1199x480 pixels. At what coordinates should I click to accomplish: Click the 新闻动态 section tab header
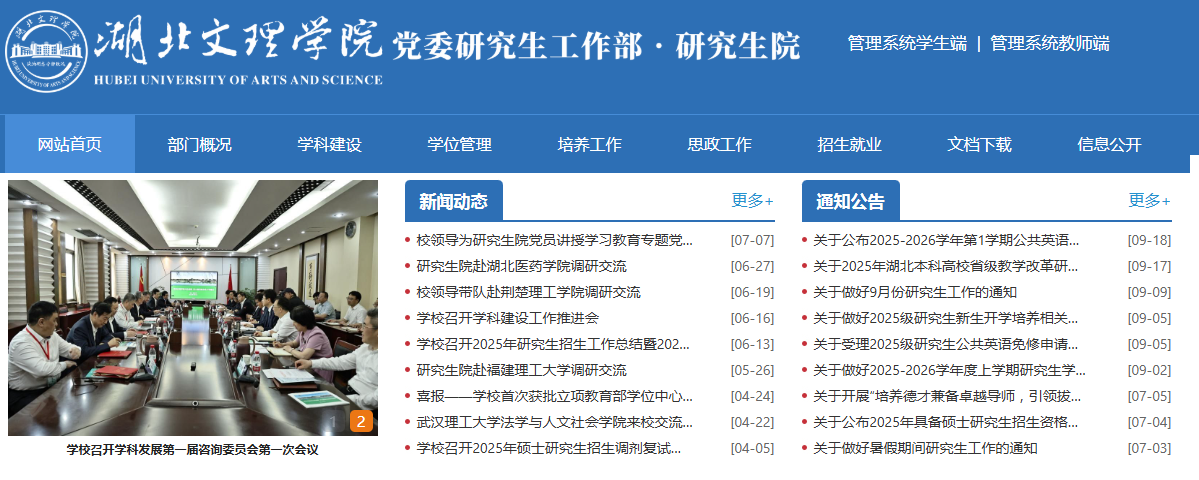tap(453, 201)
